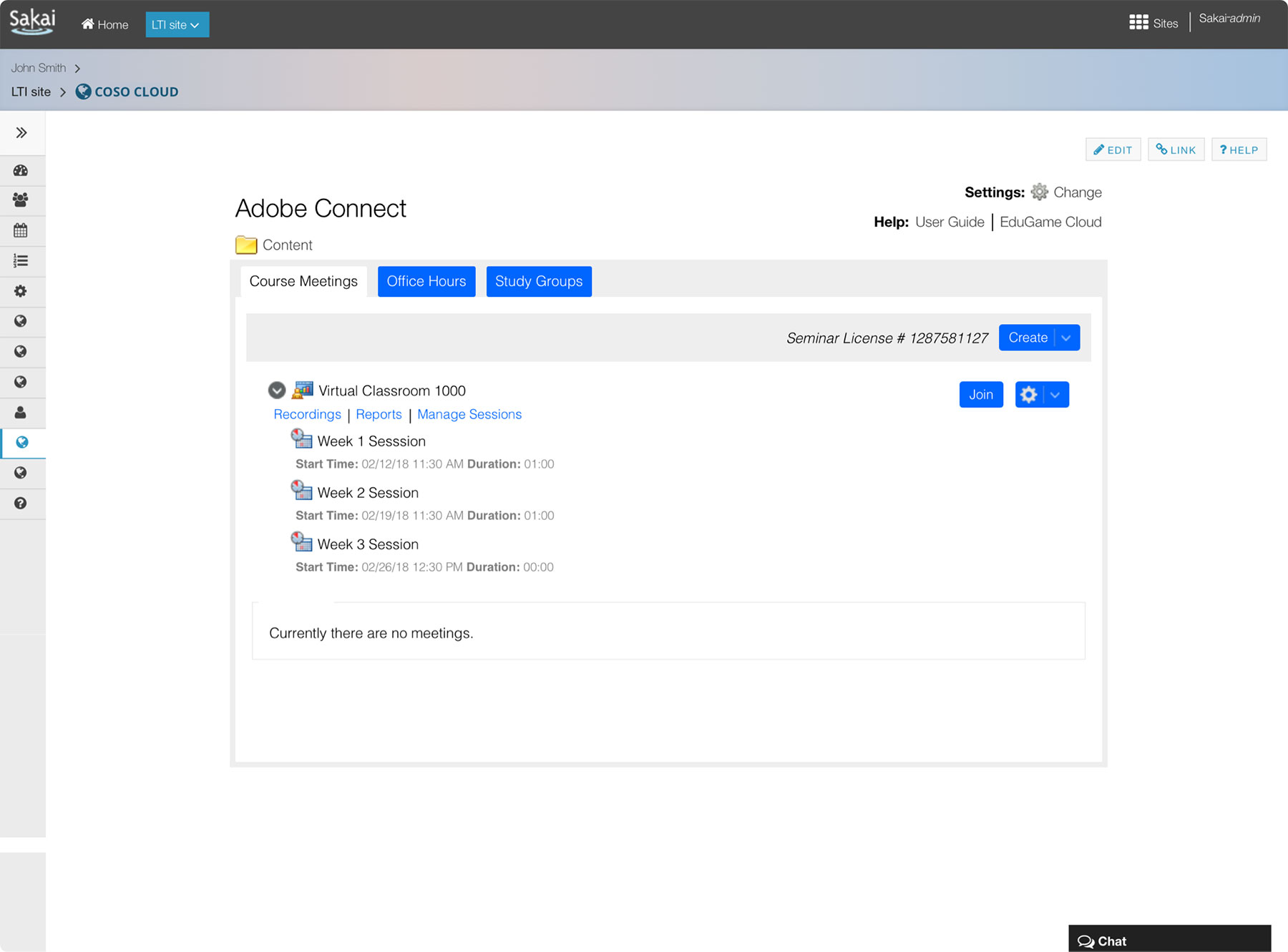Open the Sakai-admin user menu
1288x952 pixels.
[1229, 19]
